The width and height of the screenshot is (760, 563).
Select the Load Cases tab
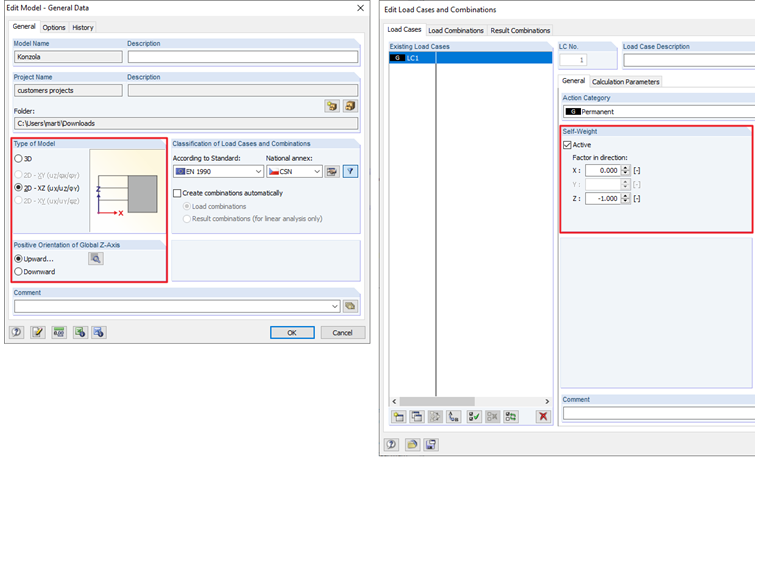click(404, 30)
